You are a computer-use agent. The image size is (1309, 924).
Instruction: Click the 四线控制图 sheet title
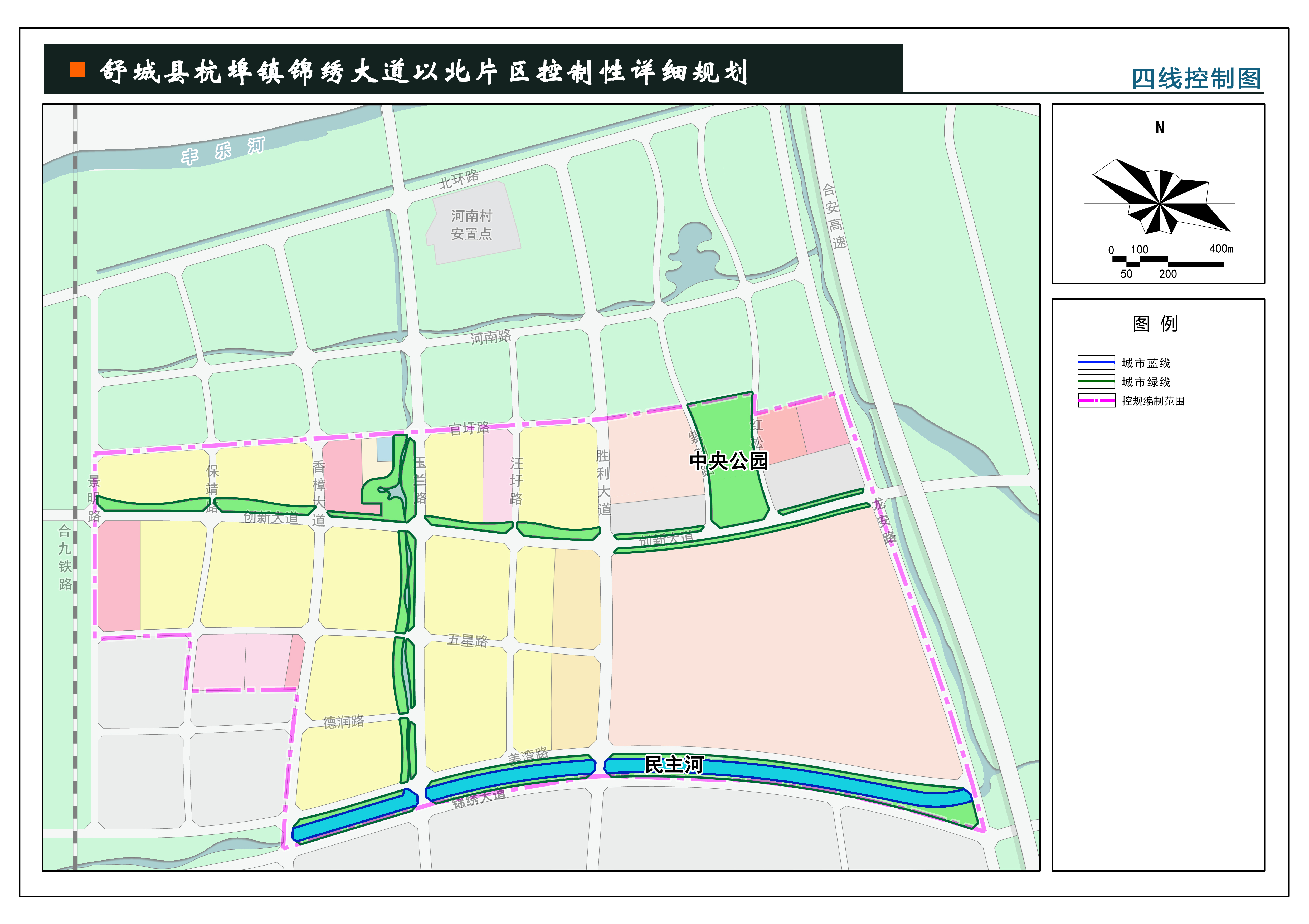pos(1196,78)
